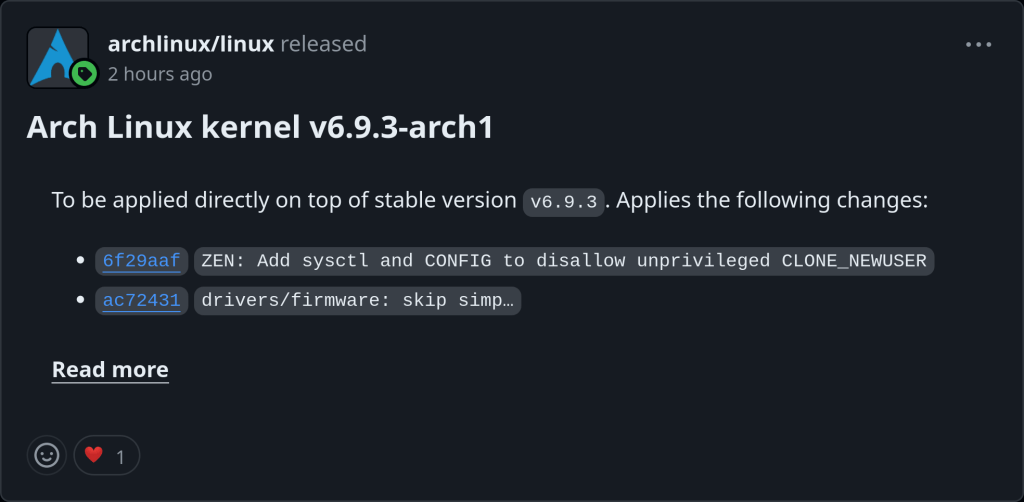Screen dimensions: 1024x502
Task: Click the v6.9.3 stable version code tag
Action: coord(564,202)
